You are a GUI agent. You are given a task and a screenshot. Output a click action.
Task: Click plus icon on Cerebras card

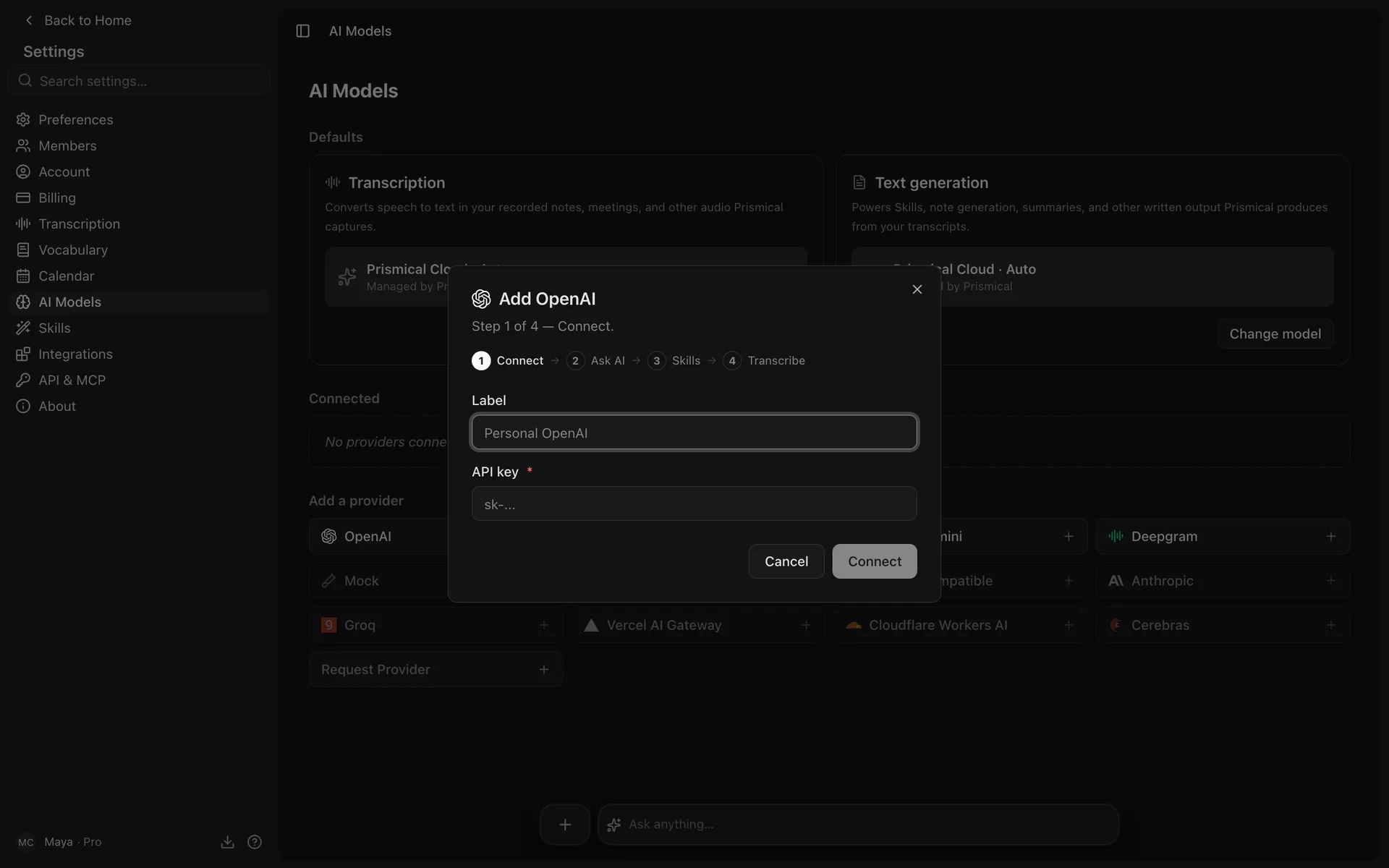click(1330, 625)
